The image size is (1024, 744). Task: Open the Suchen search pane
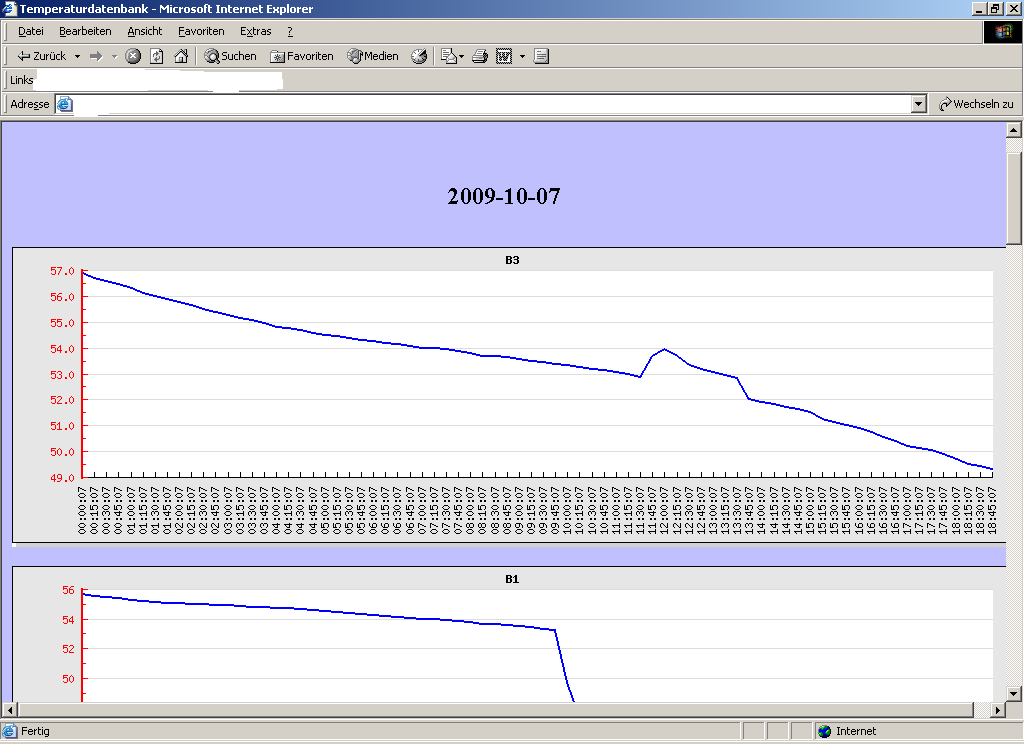point(231,56)
